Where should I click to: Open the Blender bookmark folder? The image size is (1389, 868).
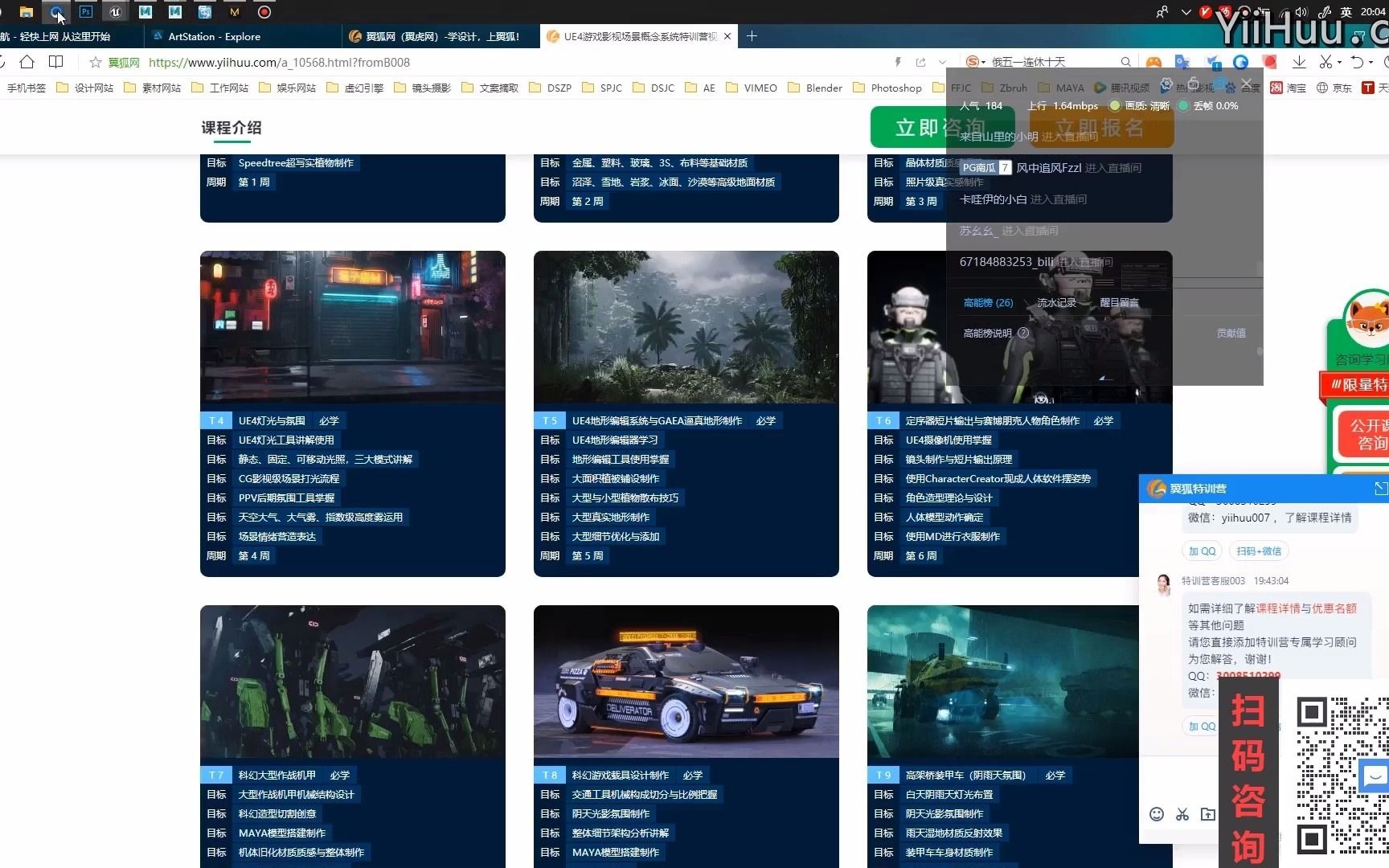tap(815, 88)
